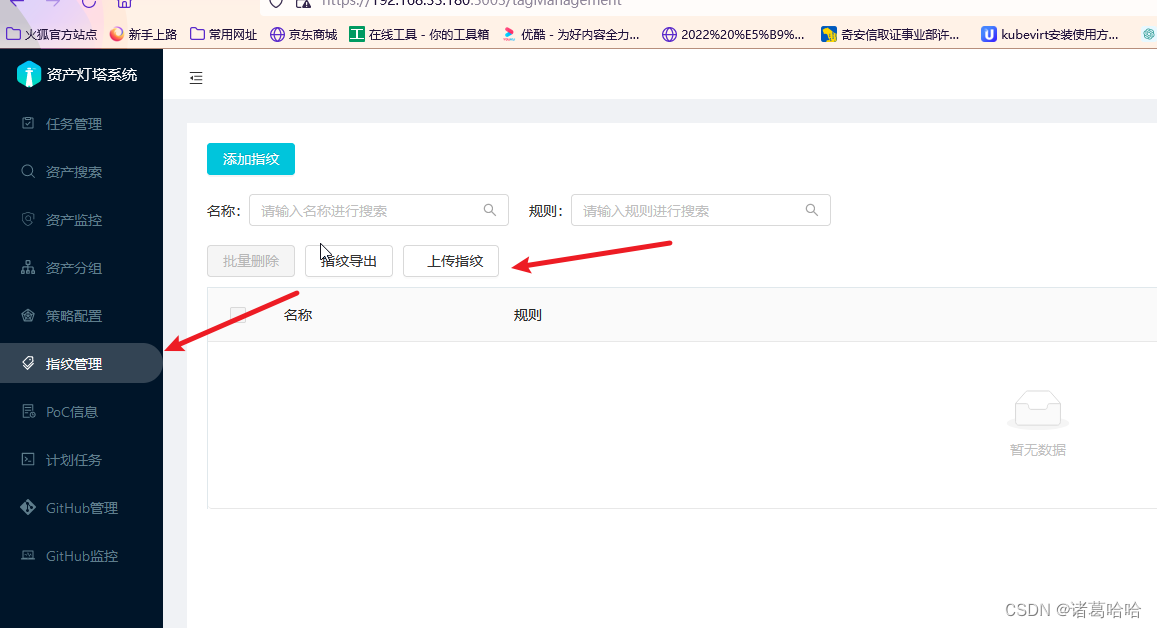
Task: Click the GitHub监控 monitor icon
Action: pos(28,555)
